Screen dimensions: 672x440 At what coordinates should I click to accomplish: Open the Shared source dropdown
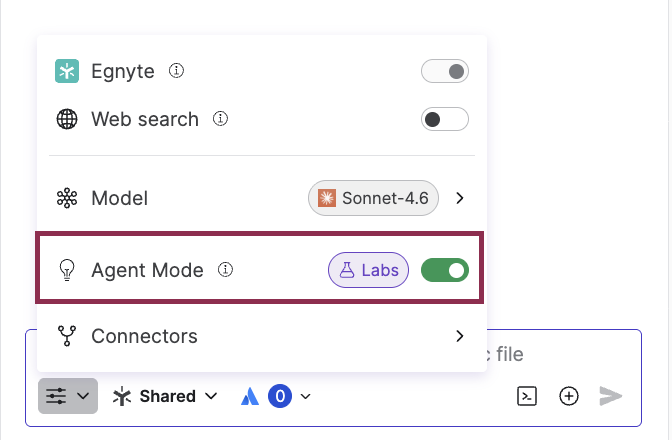[x=165, y=396]
